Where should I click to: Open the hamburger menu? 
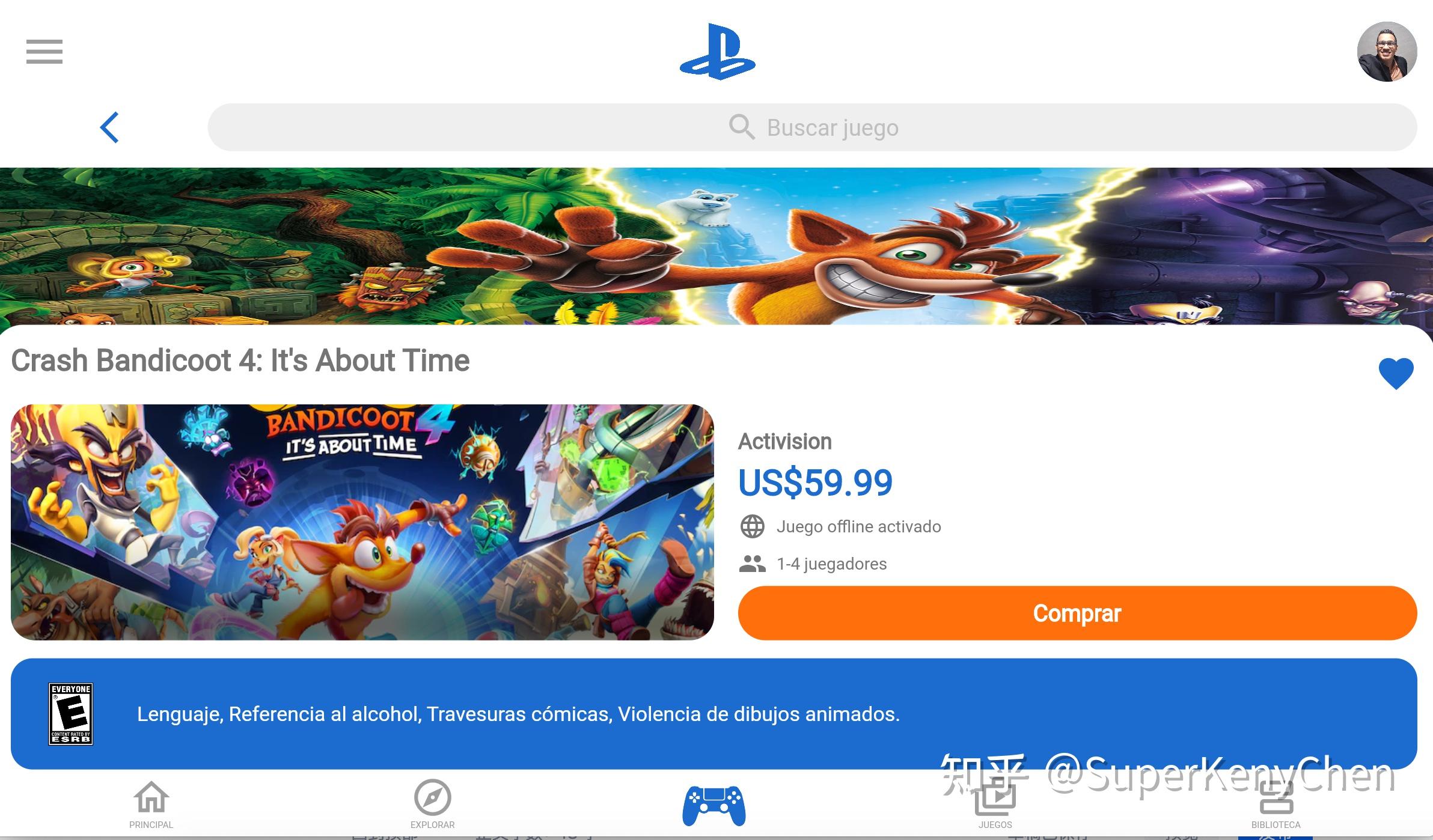pos(44,52)
